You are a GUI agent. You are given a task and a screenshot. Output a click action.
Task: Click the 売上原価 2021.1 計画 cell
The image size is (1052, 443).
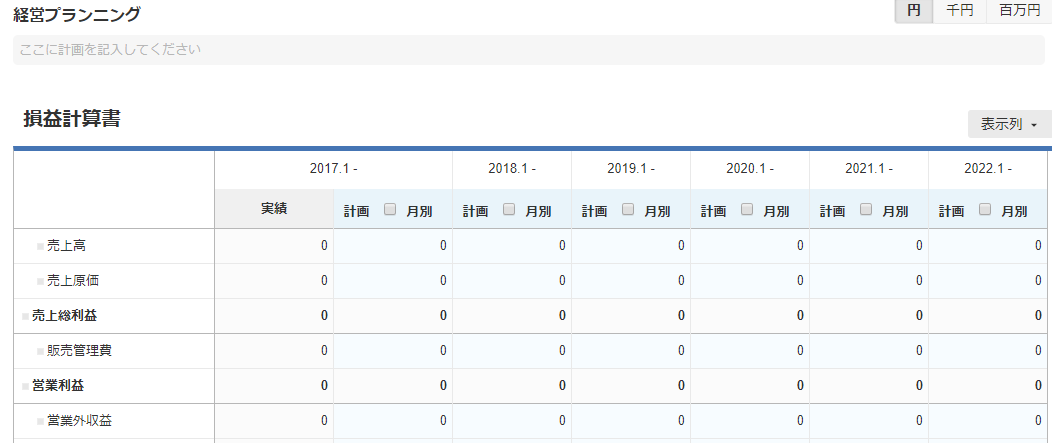point(869,281)
